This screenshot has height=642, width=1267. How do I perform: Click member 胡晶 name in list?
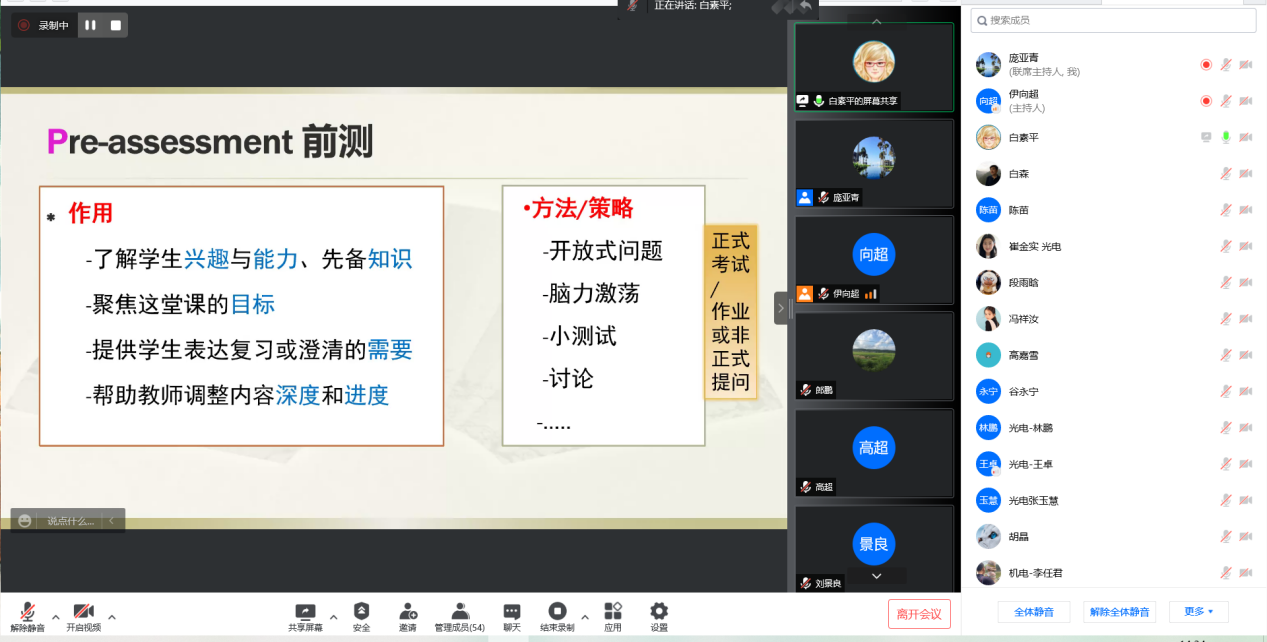1018,537
